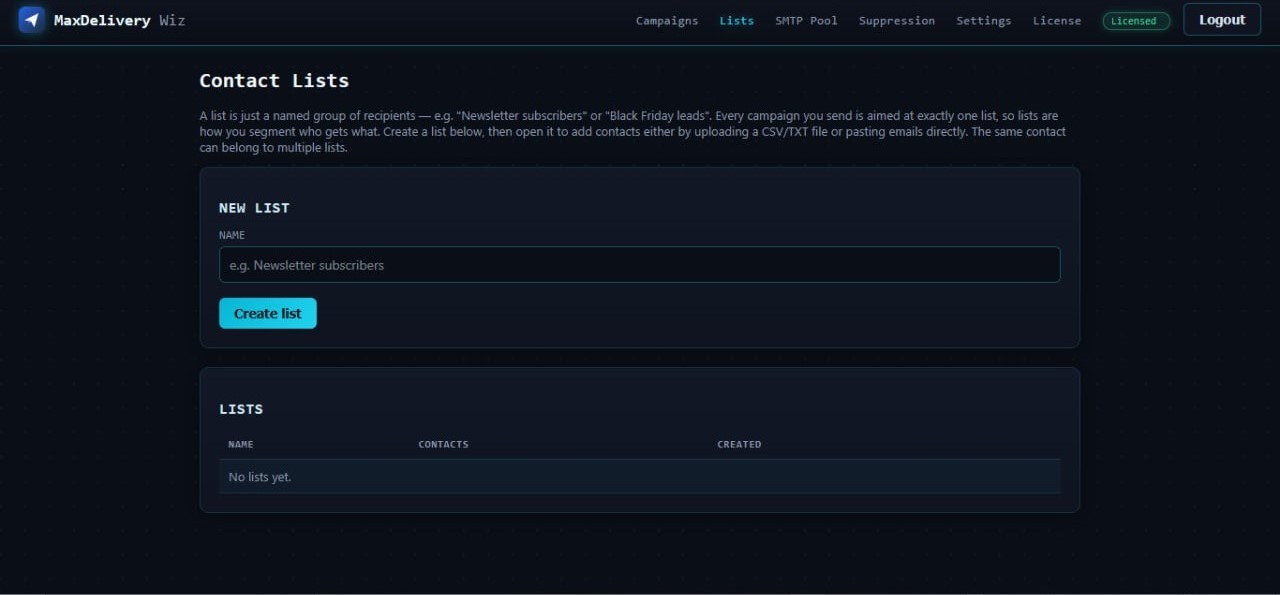Click the LISTS section heading
Viewport: 1280px width, 595px height.
[241, 409]
